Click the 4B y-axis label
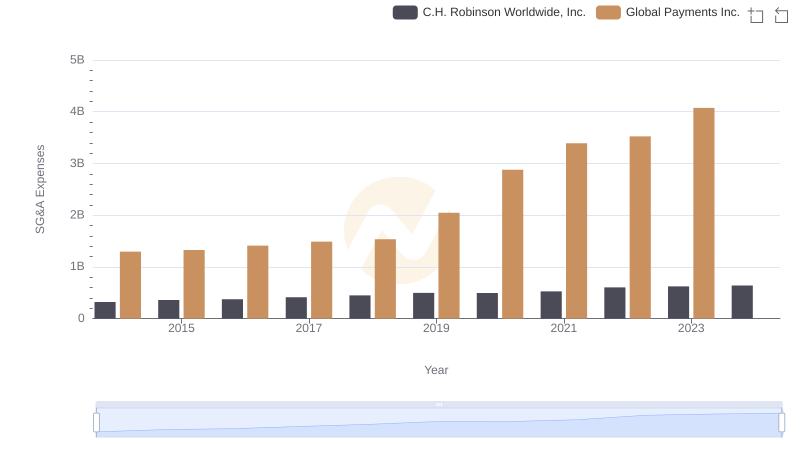The width and height of the screenshot is (800, 461). point(77,111)
